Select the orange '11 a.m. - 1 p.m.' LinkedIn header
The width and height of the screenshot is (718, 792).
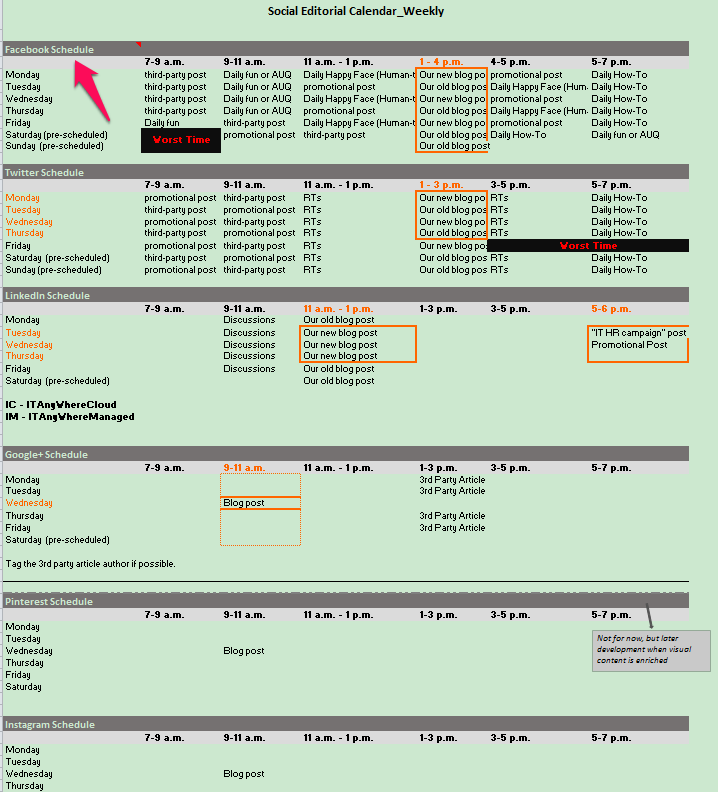pos(338,309)
